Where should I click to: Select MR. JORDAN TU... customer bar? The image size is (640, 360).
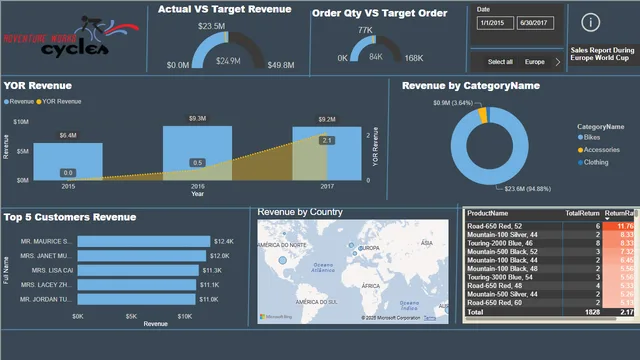coord(136,300)
